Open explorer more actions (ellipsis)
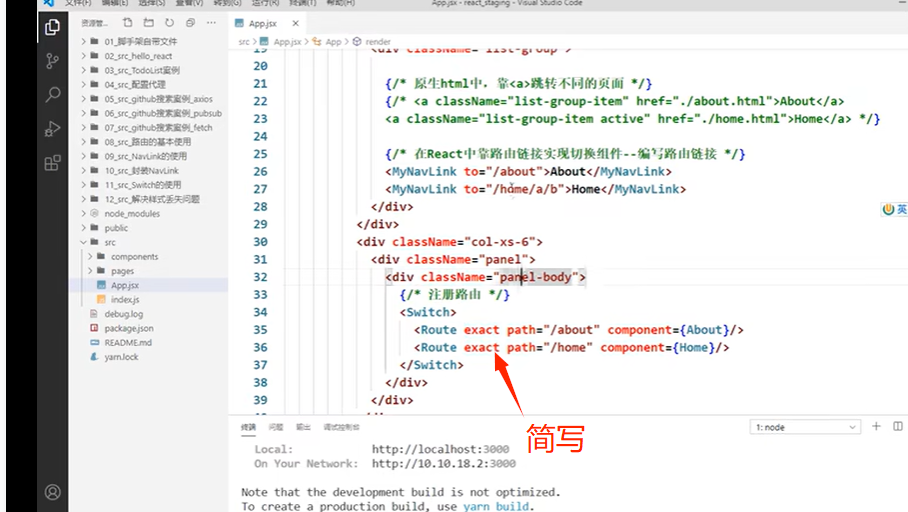The height and width of the screenshot is (512, 908). 211,23
